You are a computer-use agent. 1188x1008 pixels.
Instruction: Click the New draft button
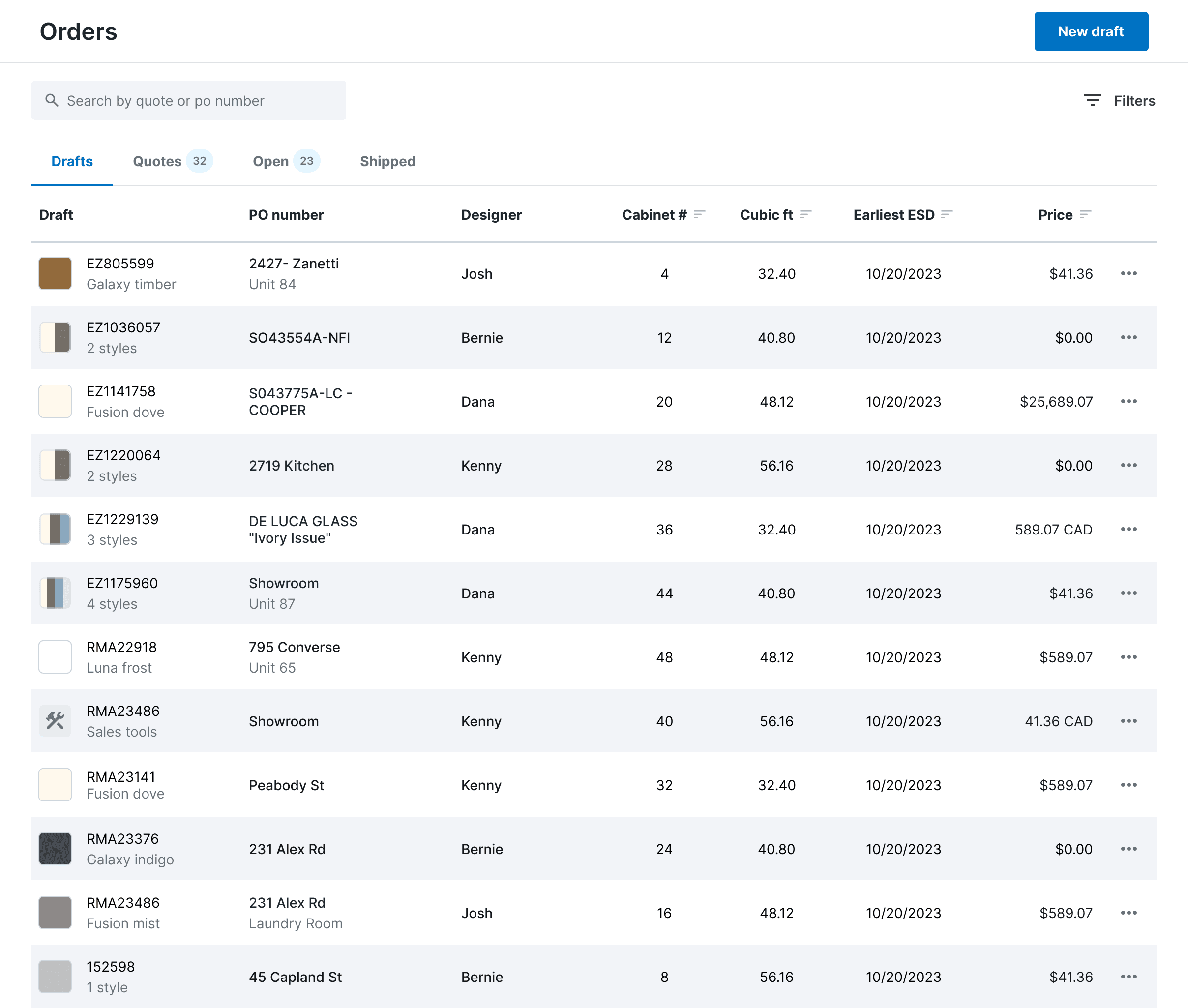tap(1091, 31)
